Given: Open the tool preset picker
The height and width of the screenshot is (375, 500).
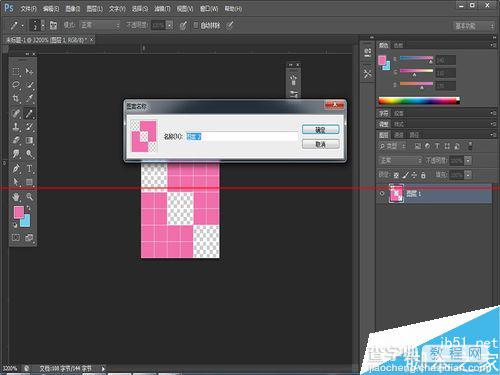Looking at the screenshot, I should pos(16,25).
